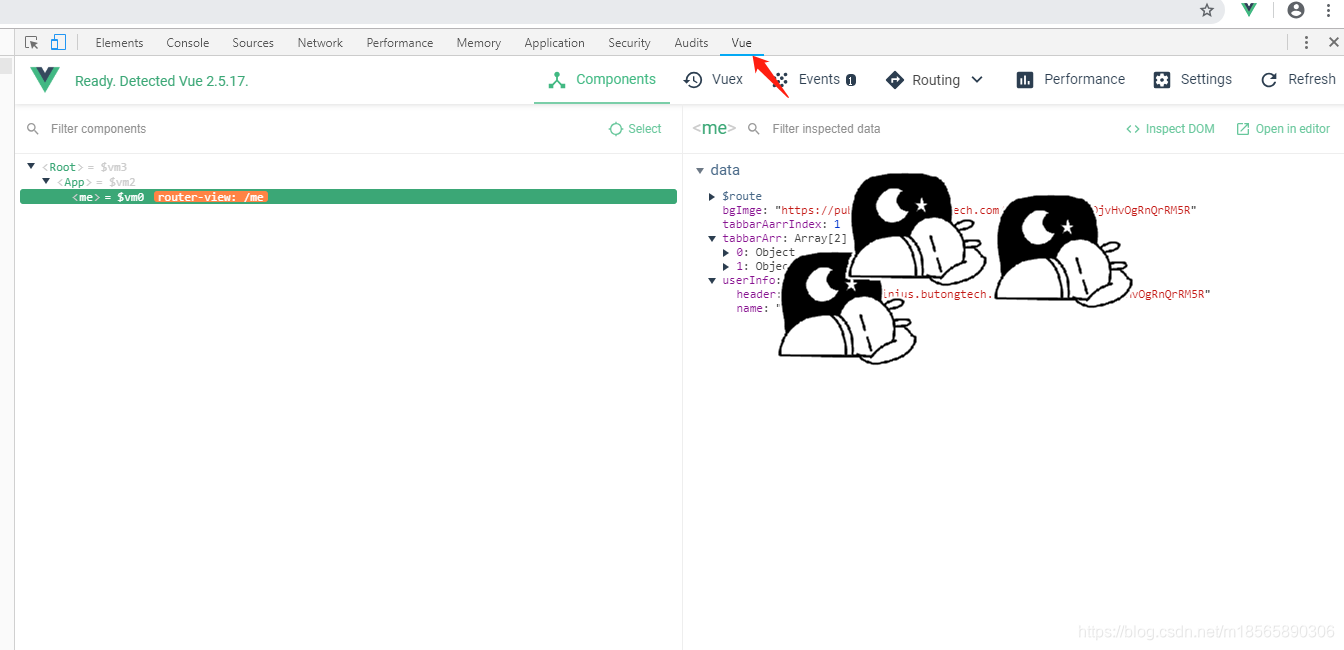1344x650 pixels.
Task: Click the router-view: /me badge
Action: [211, 197]
